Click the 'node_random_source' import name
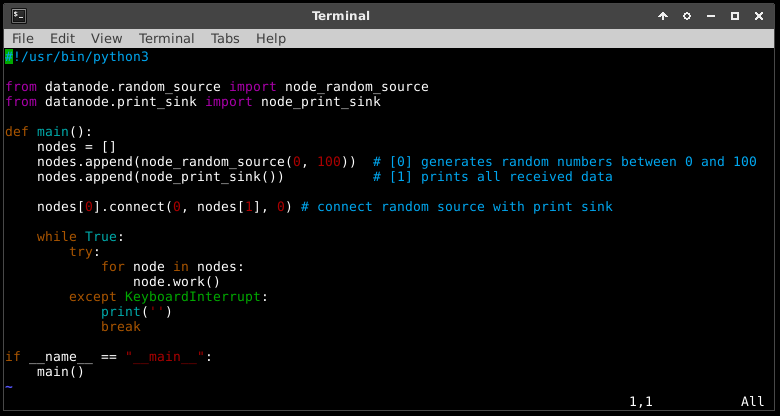Image resolution: width=780 pixels, height=416 pixels. (356, 87)
